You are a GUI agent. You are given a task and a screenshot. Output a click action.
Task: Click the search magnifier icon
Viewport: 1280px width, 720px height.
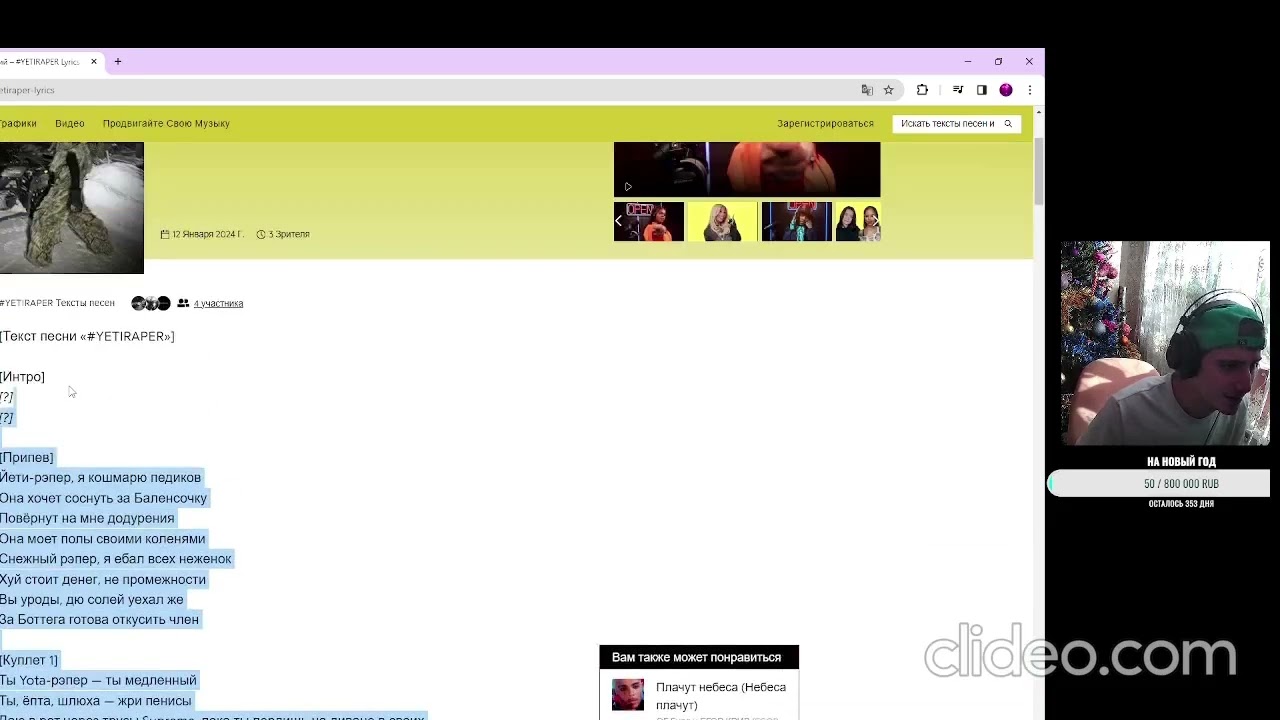(1008, 124)
